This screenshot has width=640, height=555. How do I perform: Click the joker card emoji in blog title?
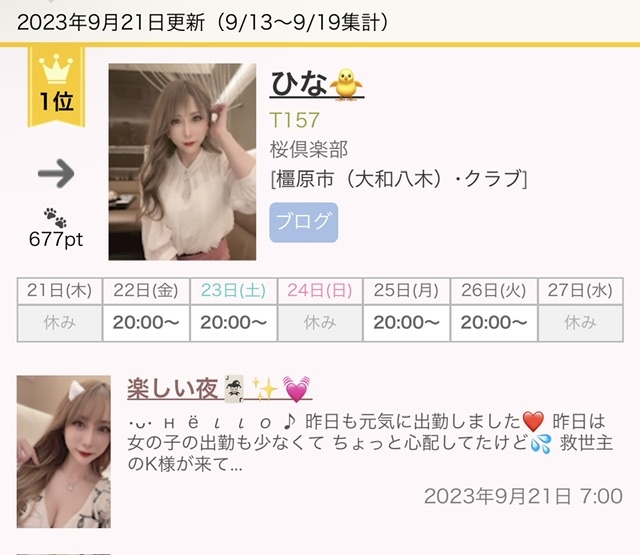[235, 388]
